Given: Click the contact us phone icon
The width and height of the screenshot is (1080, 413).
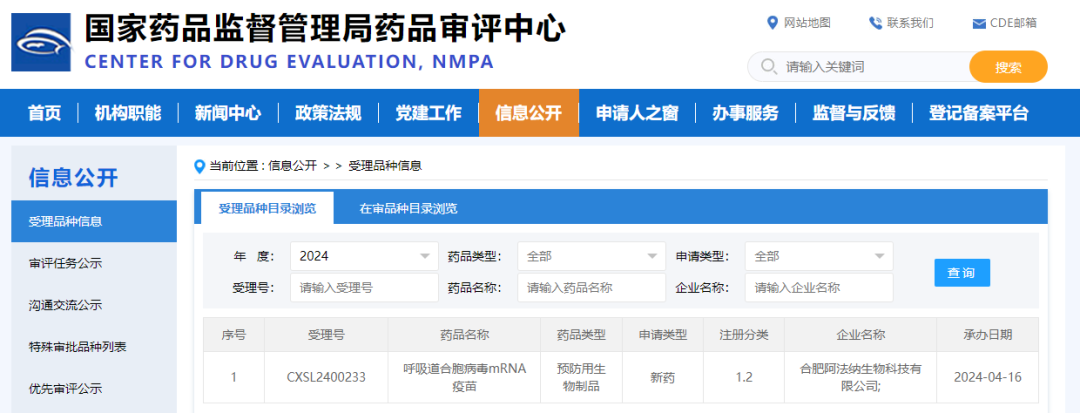Looking at the screenshot, I should [x=875, y=23].
